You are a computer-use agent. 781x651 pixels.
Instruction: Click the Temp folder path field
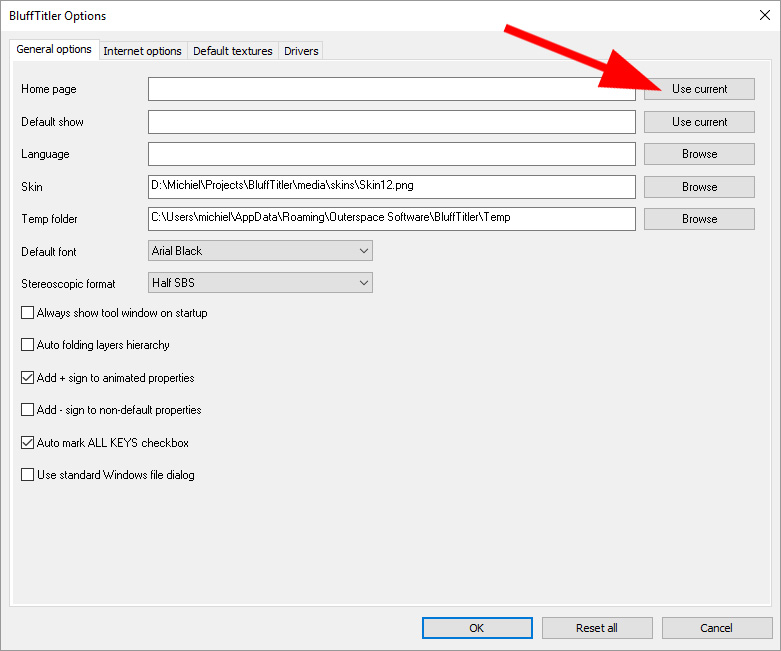[x=391, y=219]
